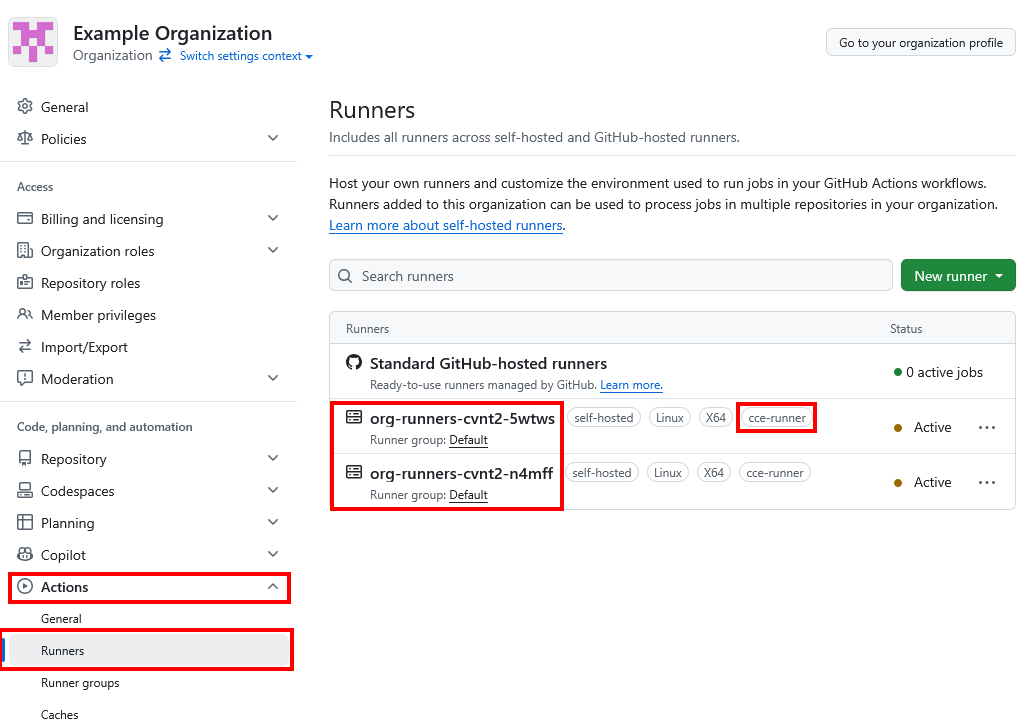Screen dimensions: 1029x728
Task: Click the Actions play icon in sidebar
Action: 25,587
